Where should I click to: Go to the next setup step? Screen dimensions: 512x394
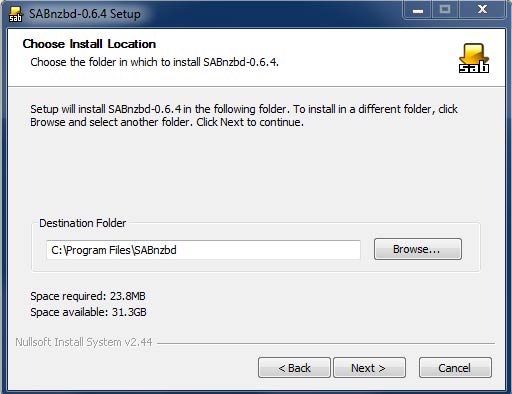point(369,368)
